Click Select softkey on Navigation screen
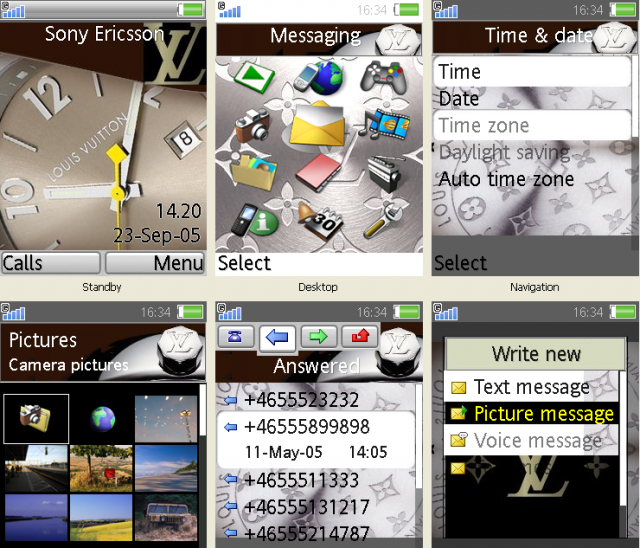The image size is (640, 548). tap(460, 263)
